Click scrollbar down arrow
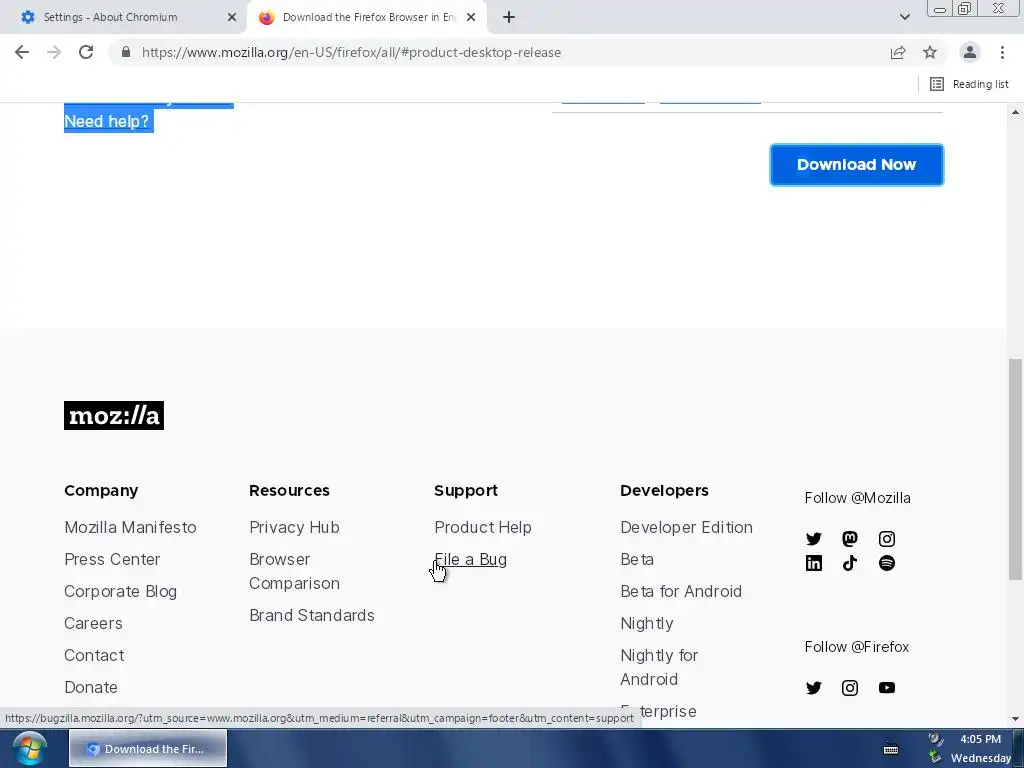The height and width of the screenshot is (768, 1024). pos(1015,719)
